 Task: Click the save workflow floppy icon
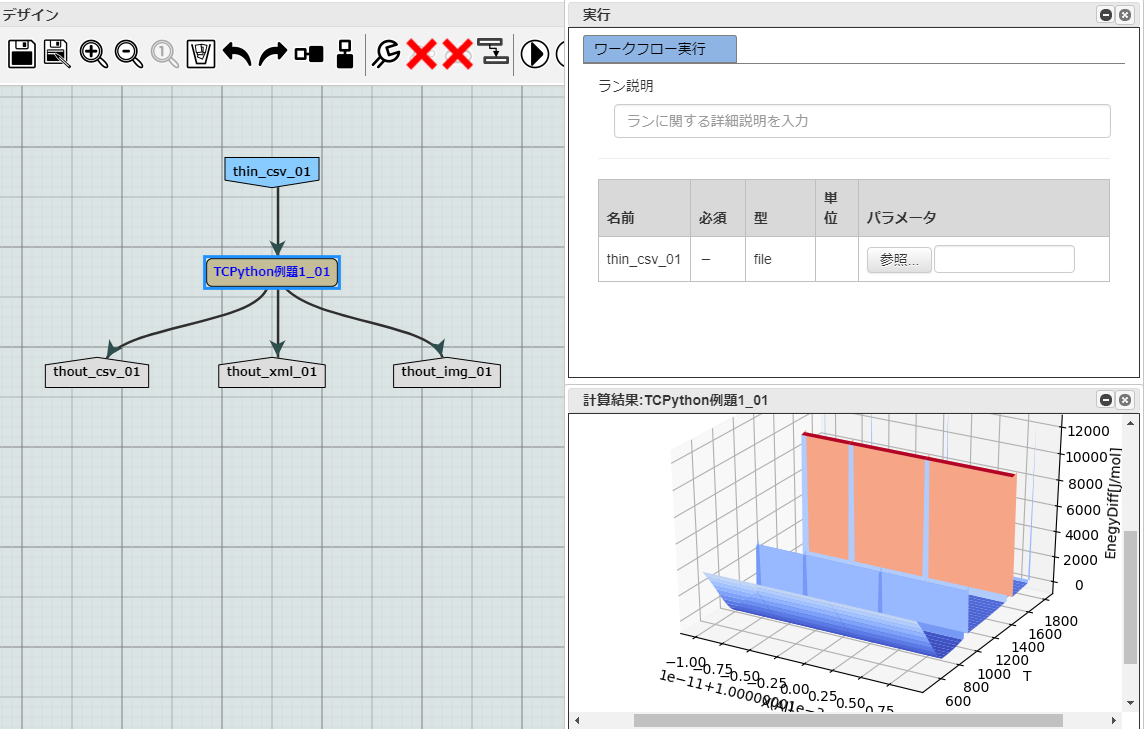click(x=22, y=53)
